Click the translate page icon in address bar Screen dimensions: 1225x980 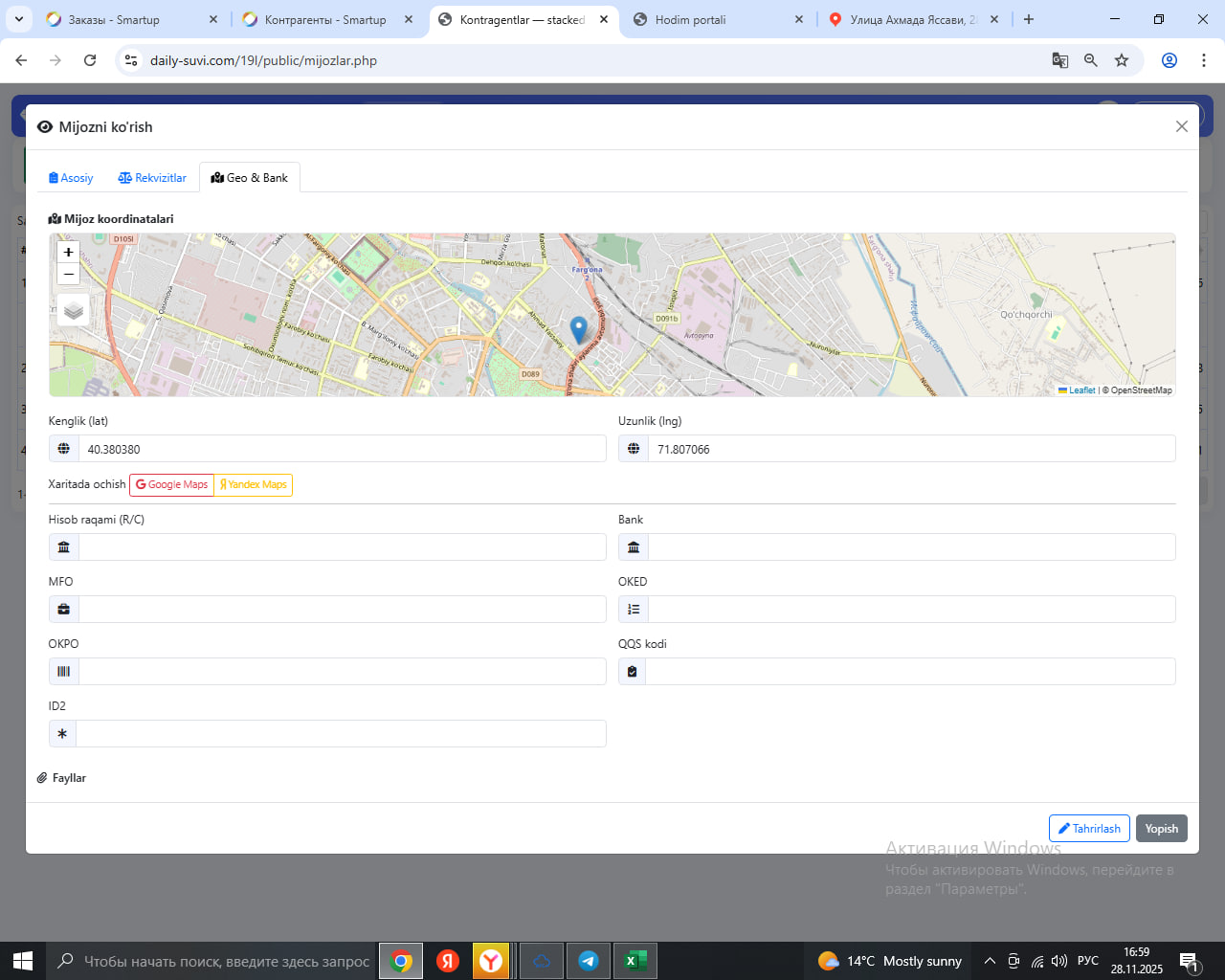tap(1060, 60)
